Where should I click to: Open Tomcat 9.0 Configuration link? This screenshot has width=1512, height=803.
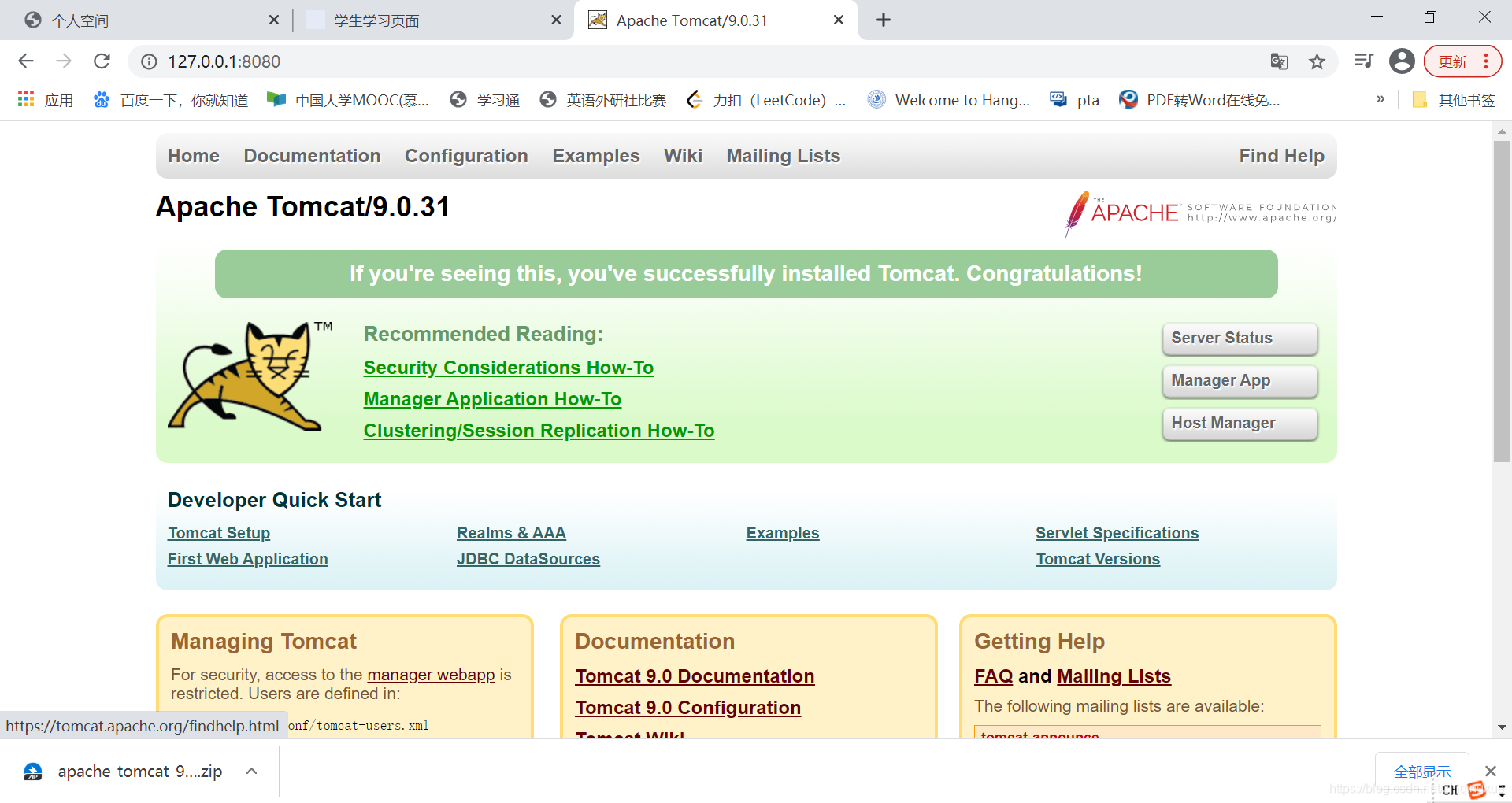tap(687, 708)
